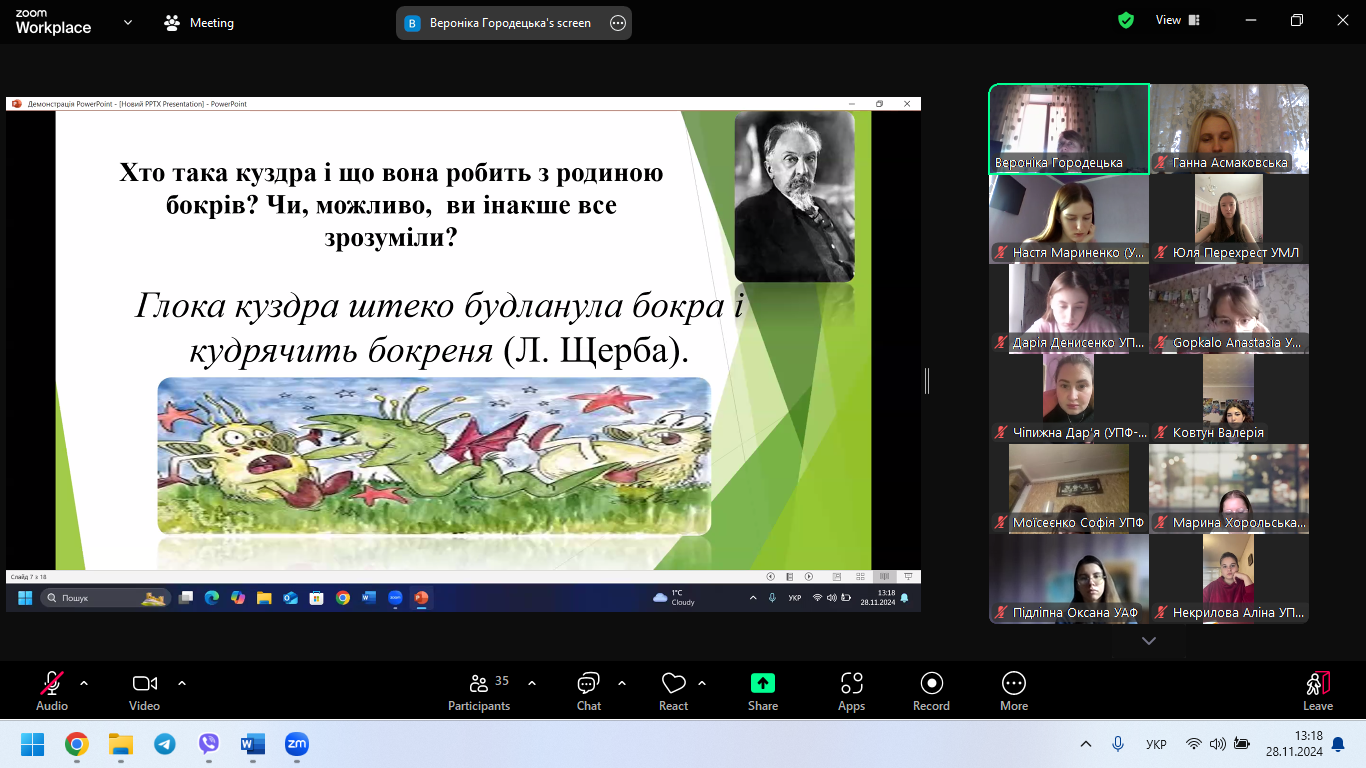The width and height of the screenshot is (1366, 768).
Task: Click the kuzdra cartoon illustration on slide
Action: pyautogui.click(x=434, y=456)
